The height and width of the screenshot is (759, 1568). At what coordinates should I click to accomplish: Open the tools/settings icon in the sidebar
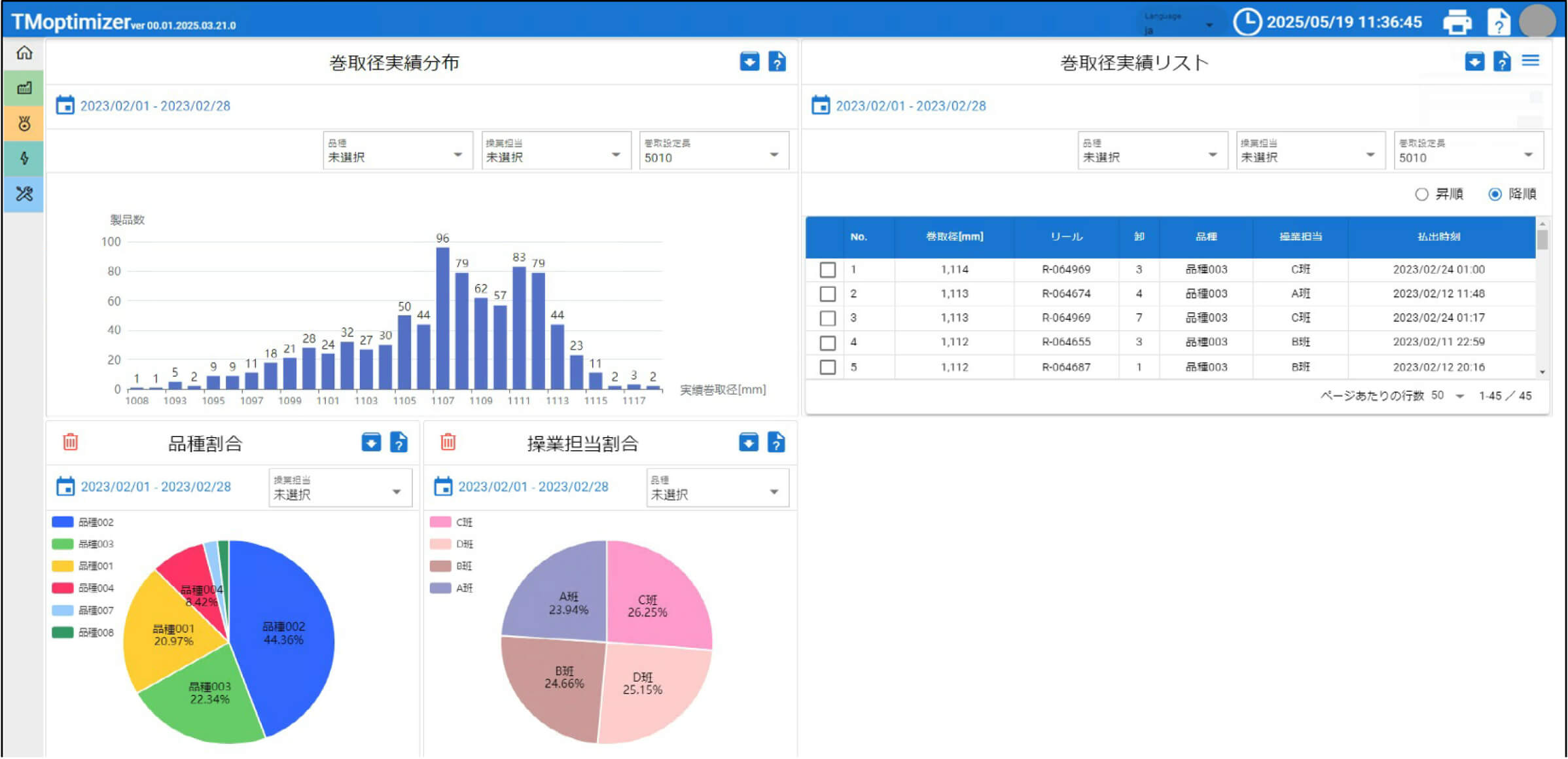[24, 194]
